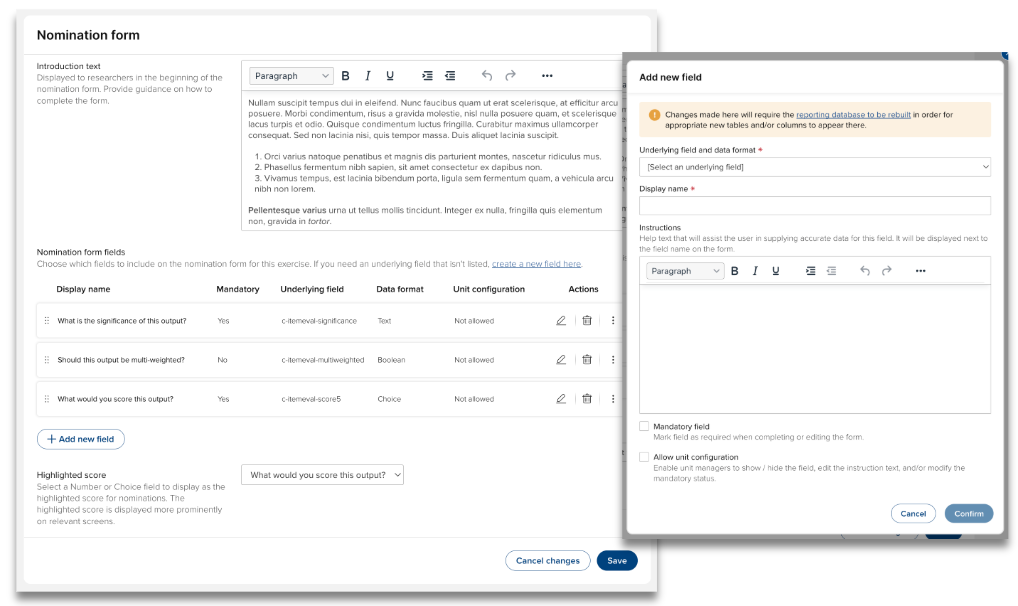Click the Add new field button
Screen dimensions: 1018x606
tap(81, 439)
